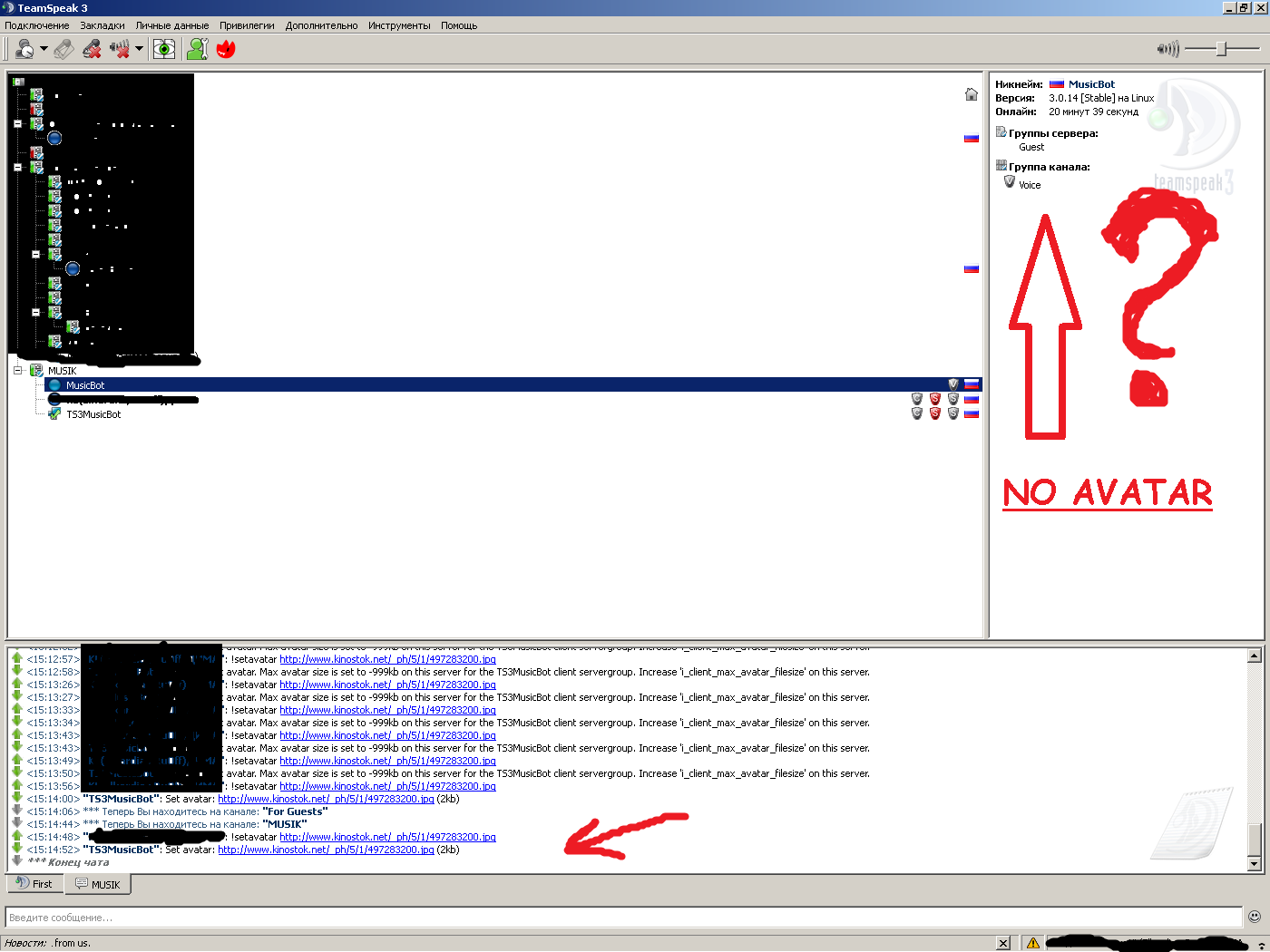This screenshot has height=952, width=1270.
Task: Click the home default-channel icon
Action: (x=972, y=94)
